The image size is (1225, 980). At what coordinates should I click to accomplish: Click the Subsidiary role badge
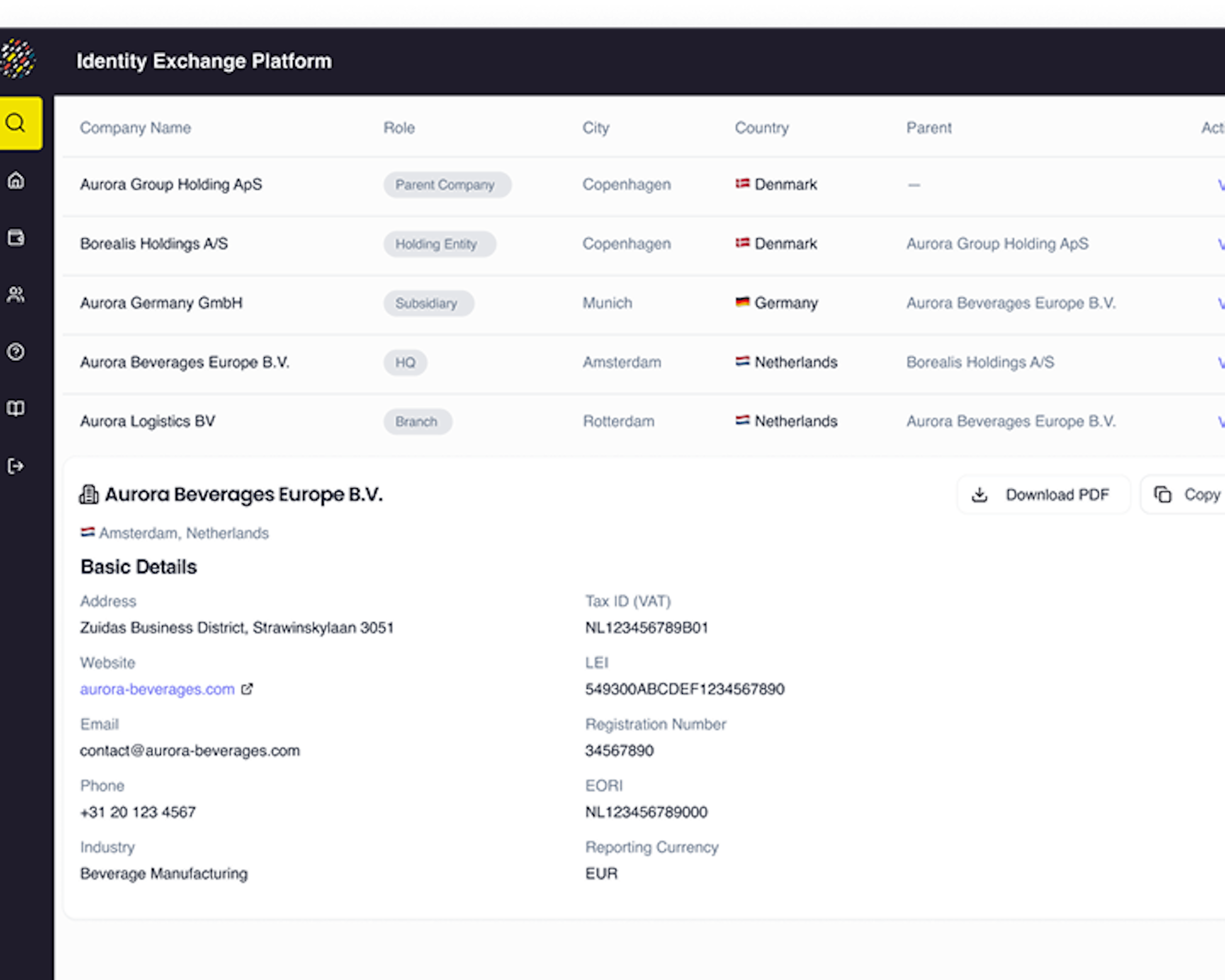click(x=428, y=303)
